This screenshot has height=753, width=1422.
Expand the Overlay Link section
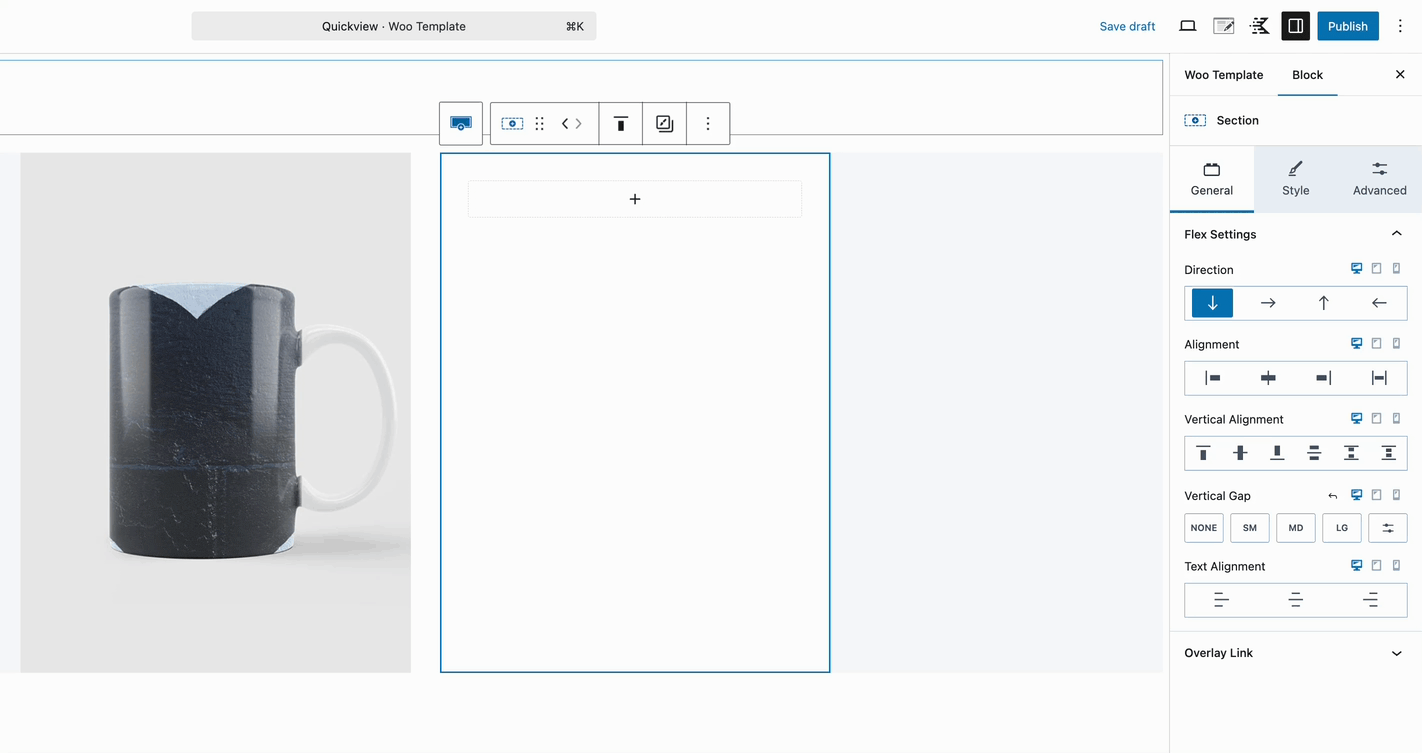pos(1396,652)
